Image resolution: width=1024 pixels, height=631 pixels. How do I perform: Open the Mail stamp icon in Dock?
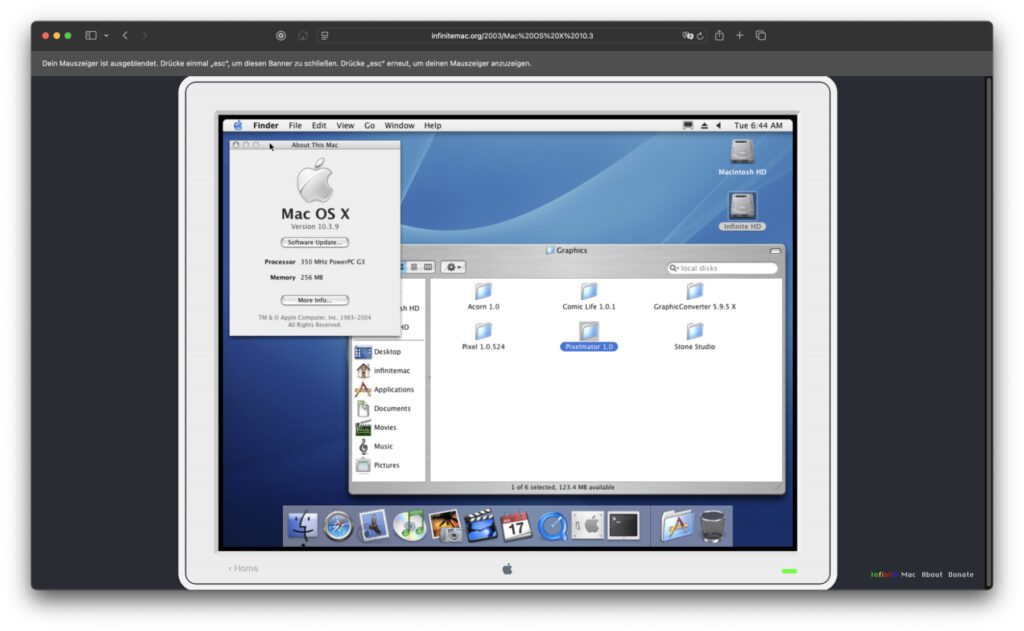(374, 525)
